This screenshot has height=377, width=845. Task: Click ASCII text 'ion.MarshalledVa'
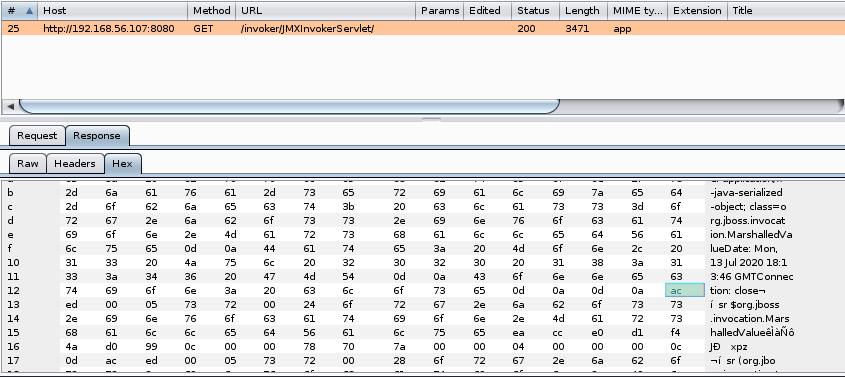(x=751, y=235)
